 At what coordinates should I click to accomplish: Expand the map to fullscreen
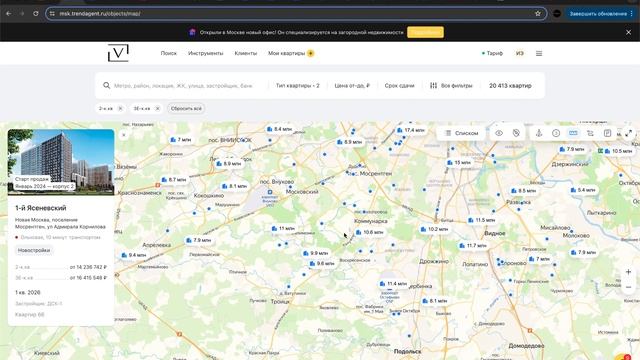629,133
